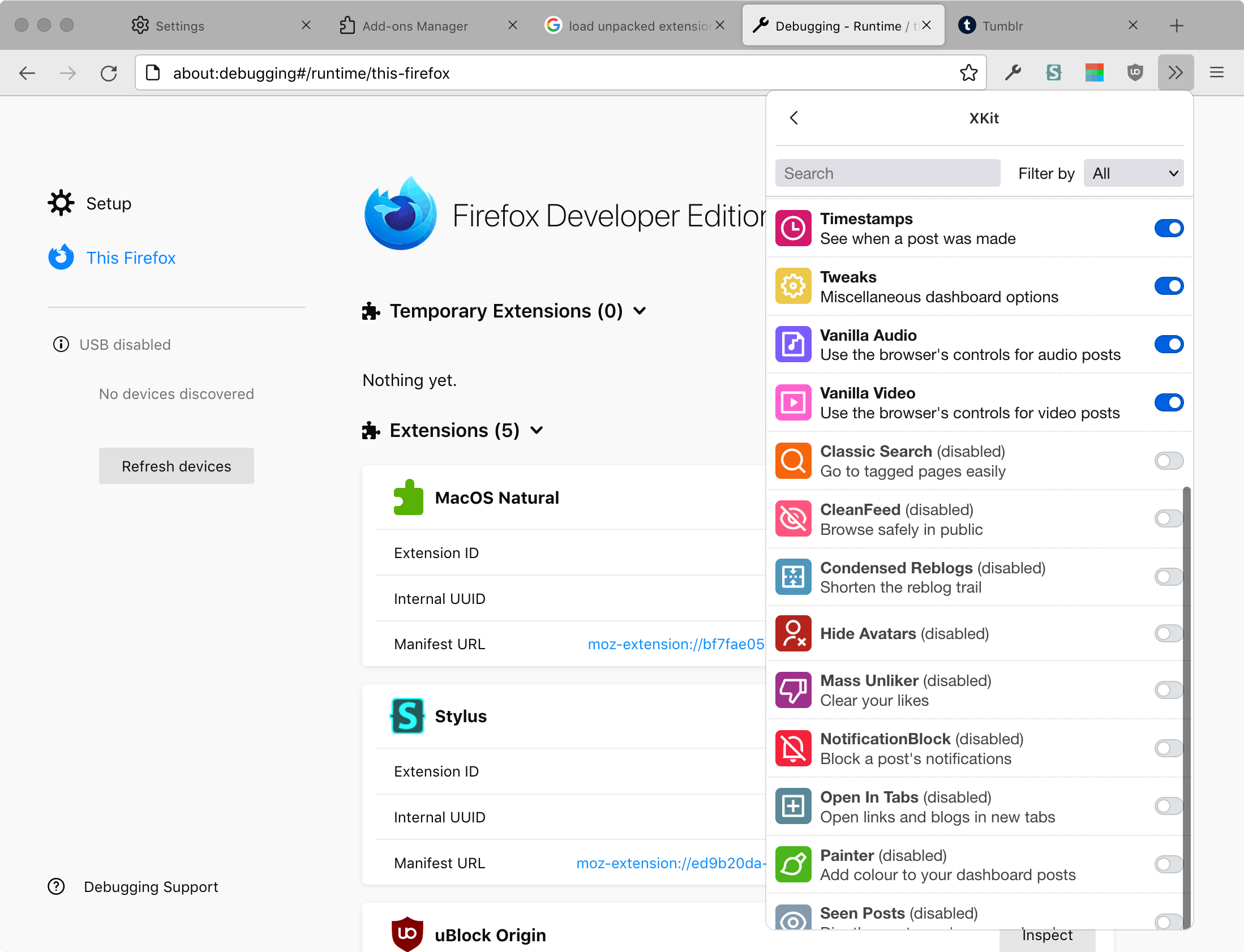This screenshot has width=1244, height=952.
Task: Collapse the Extensions (5) section
Action: [537, 430]
